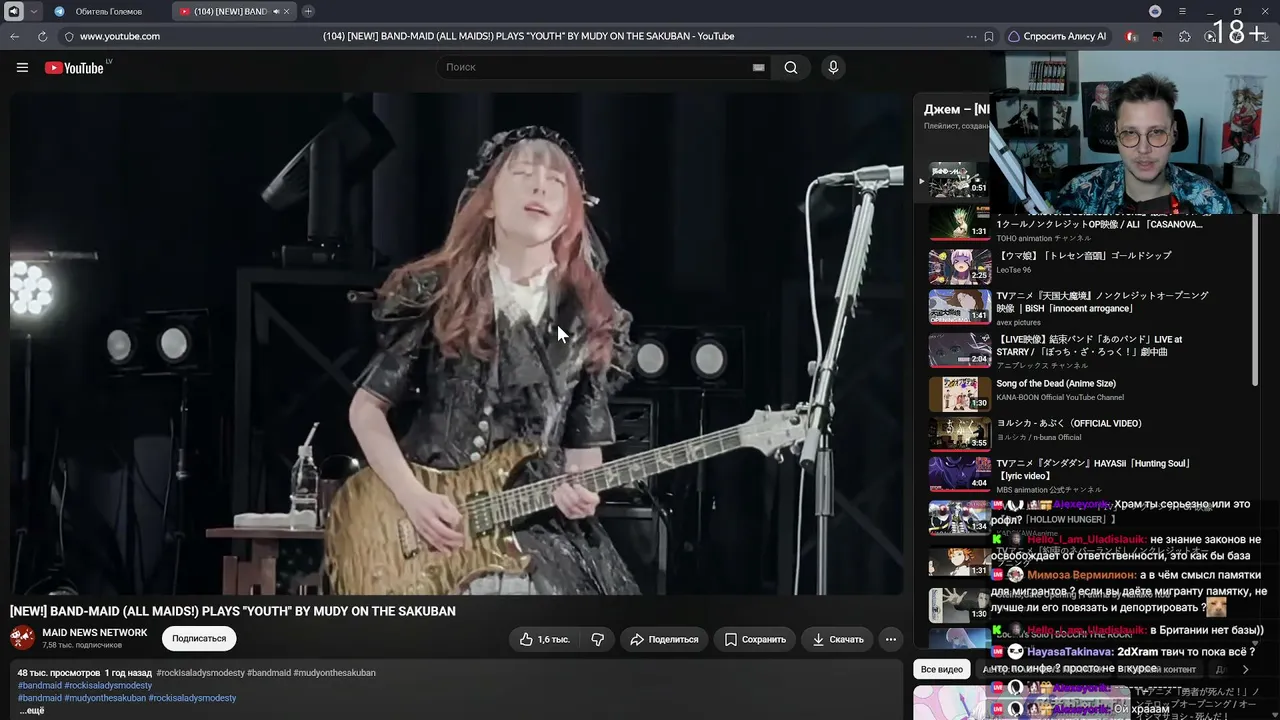This screenshot has height=720, width=1280.
Task: Click Сохранить to save the video
Action: 755,639
